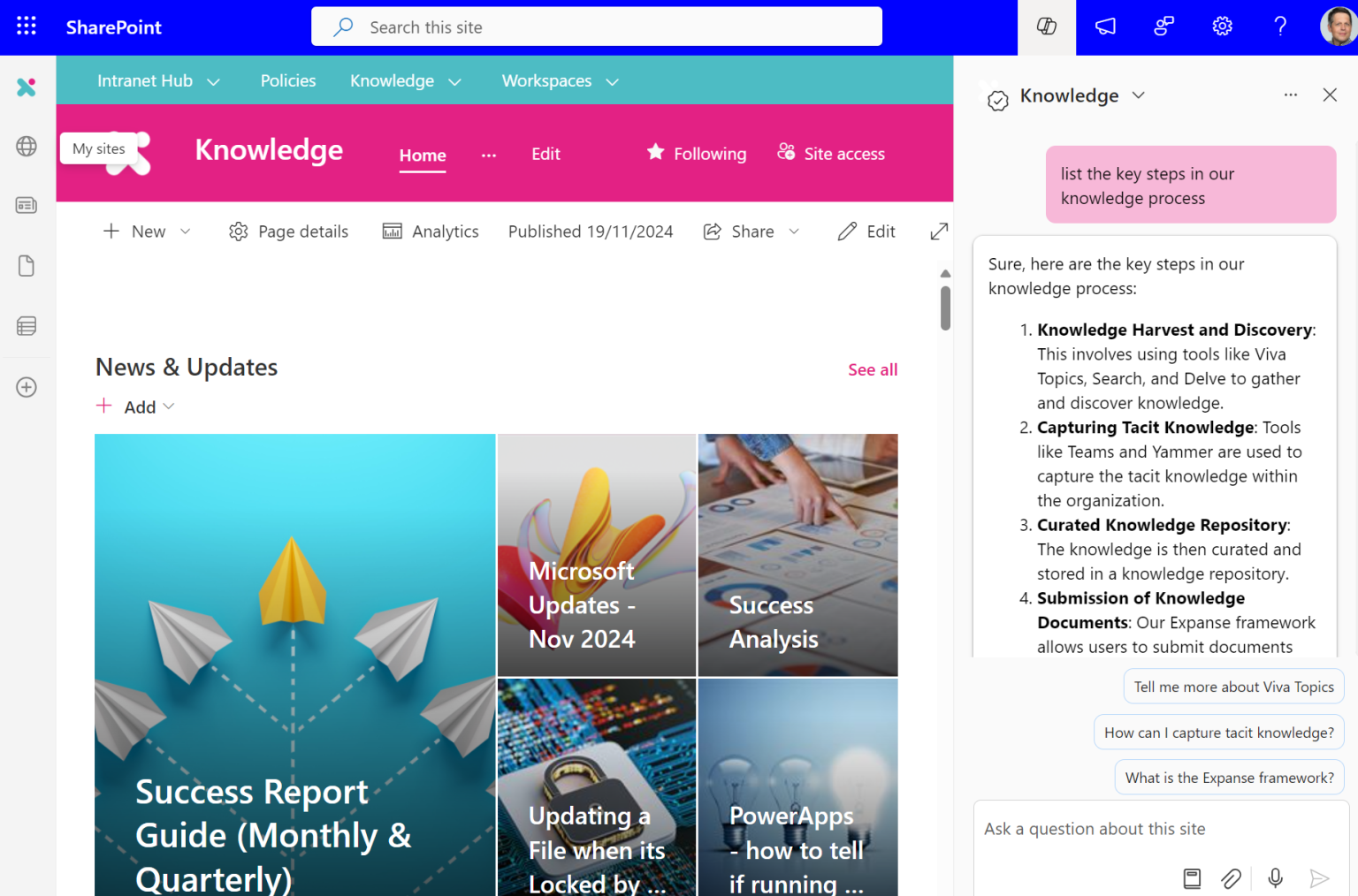Open the news feed icon in the left rail
The image size is (1358, 896).
coord(27,205)
